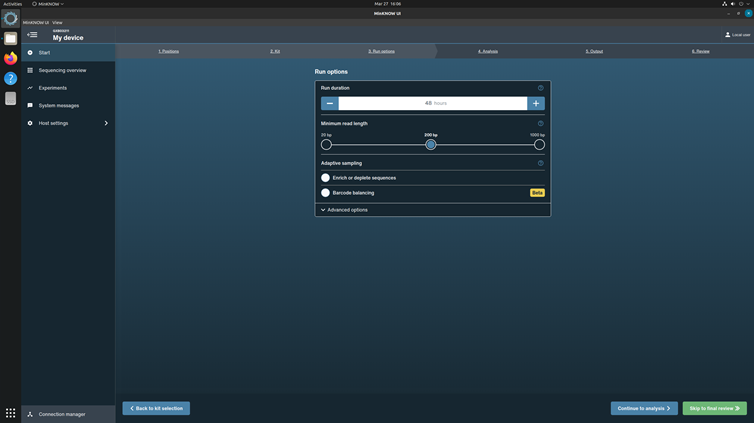Click the Minimum read length help icon

click(541, 124)
